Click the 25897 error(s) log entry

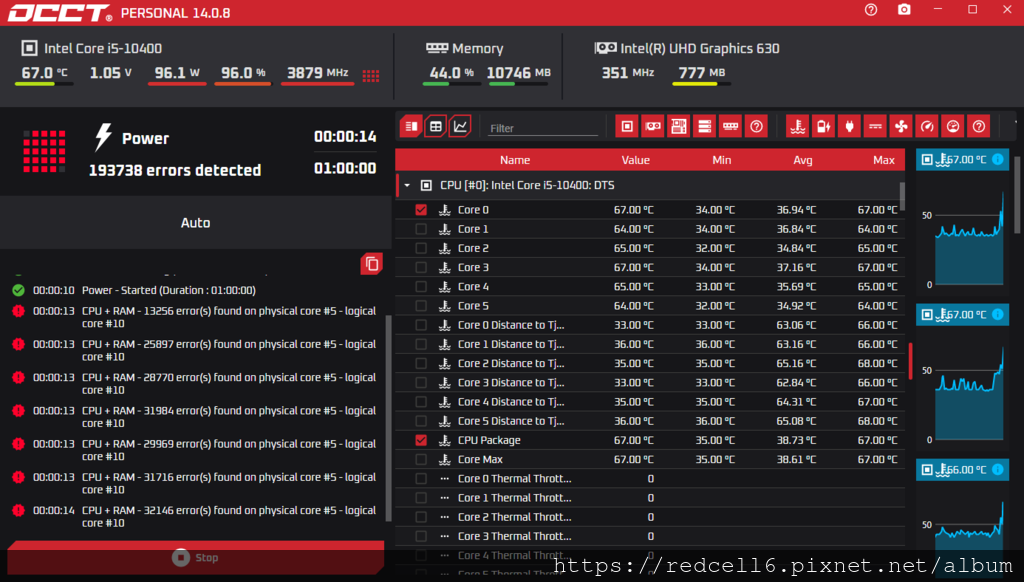[x=195, y=350]
